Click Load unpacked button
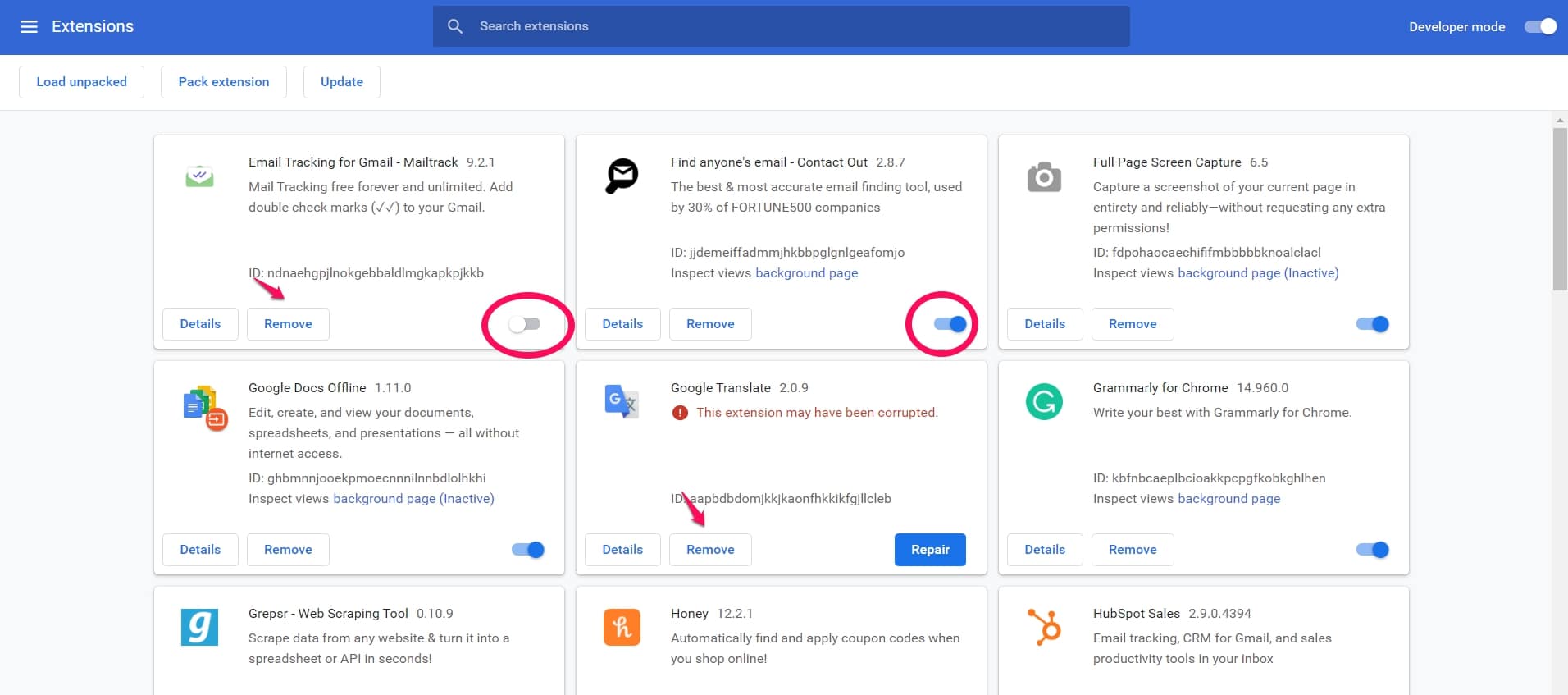This screenshot has width=1568, height=695. click(x=81, y=82)
